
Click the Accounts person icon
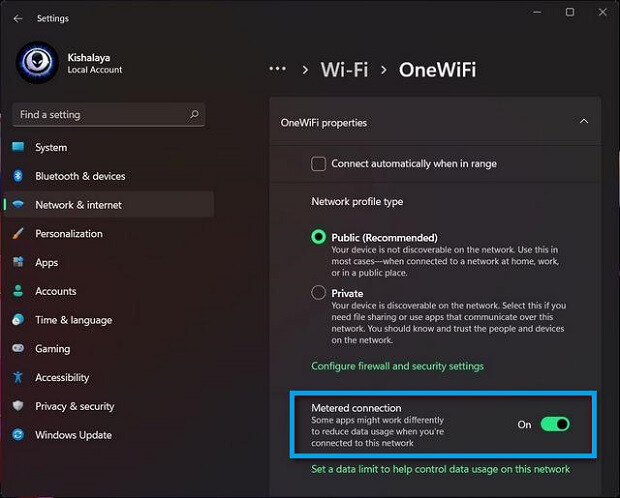18,291
